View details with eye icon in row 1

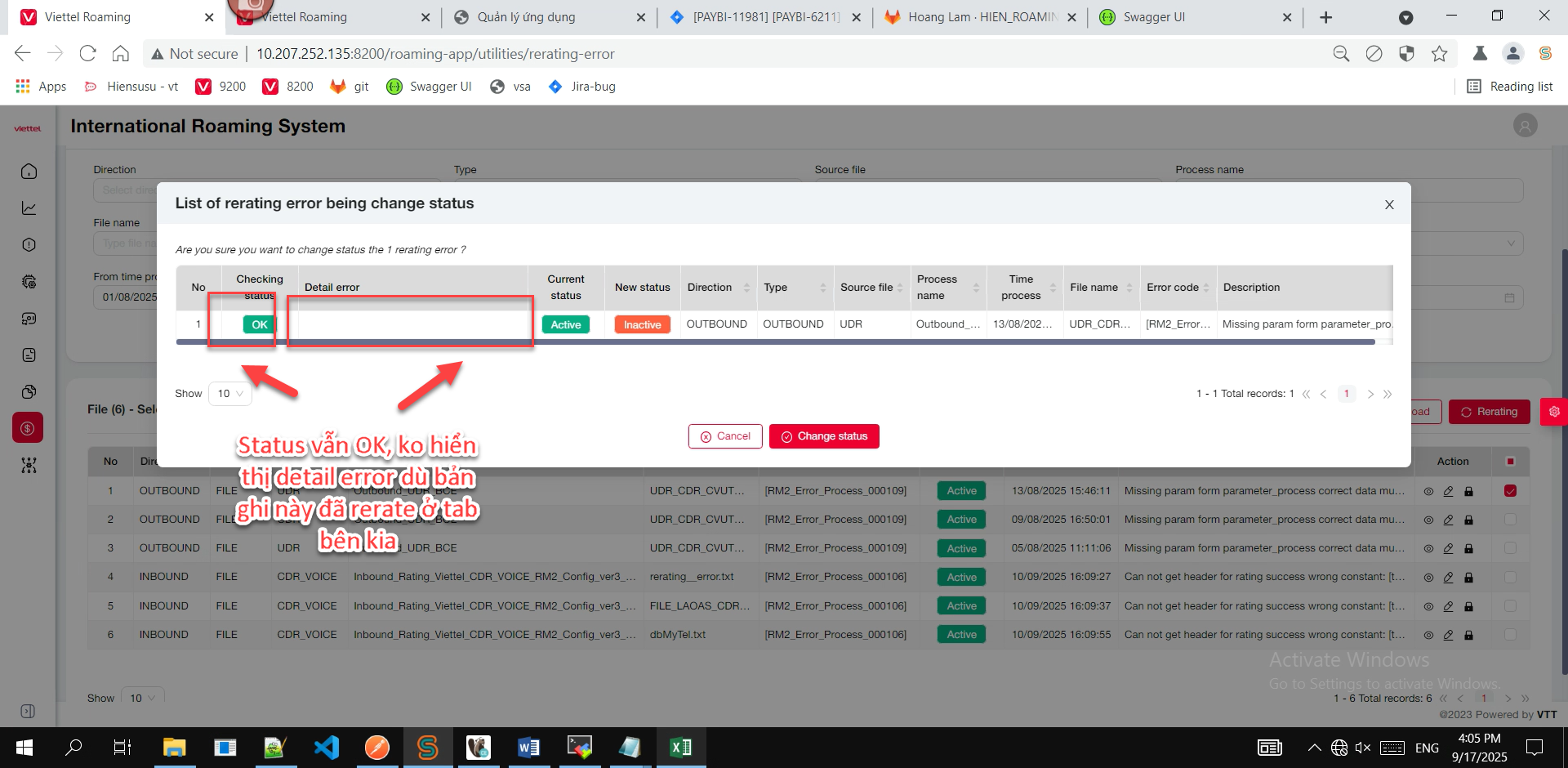pyautogui.click(x=1428, y=492)
